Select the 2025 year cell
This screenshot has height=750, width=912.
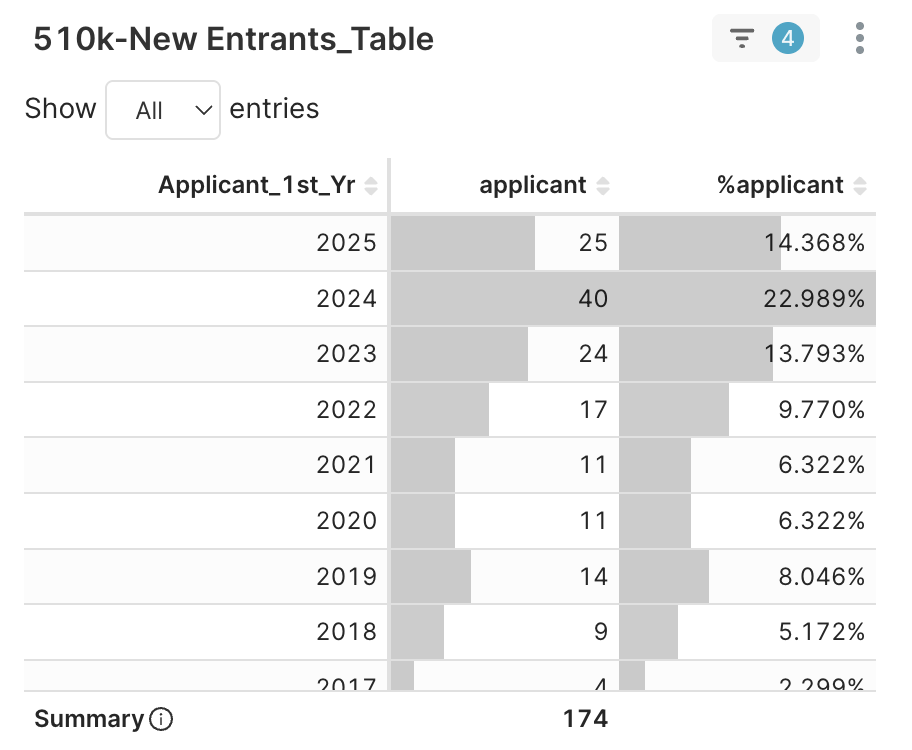(x=346, y=243)
